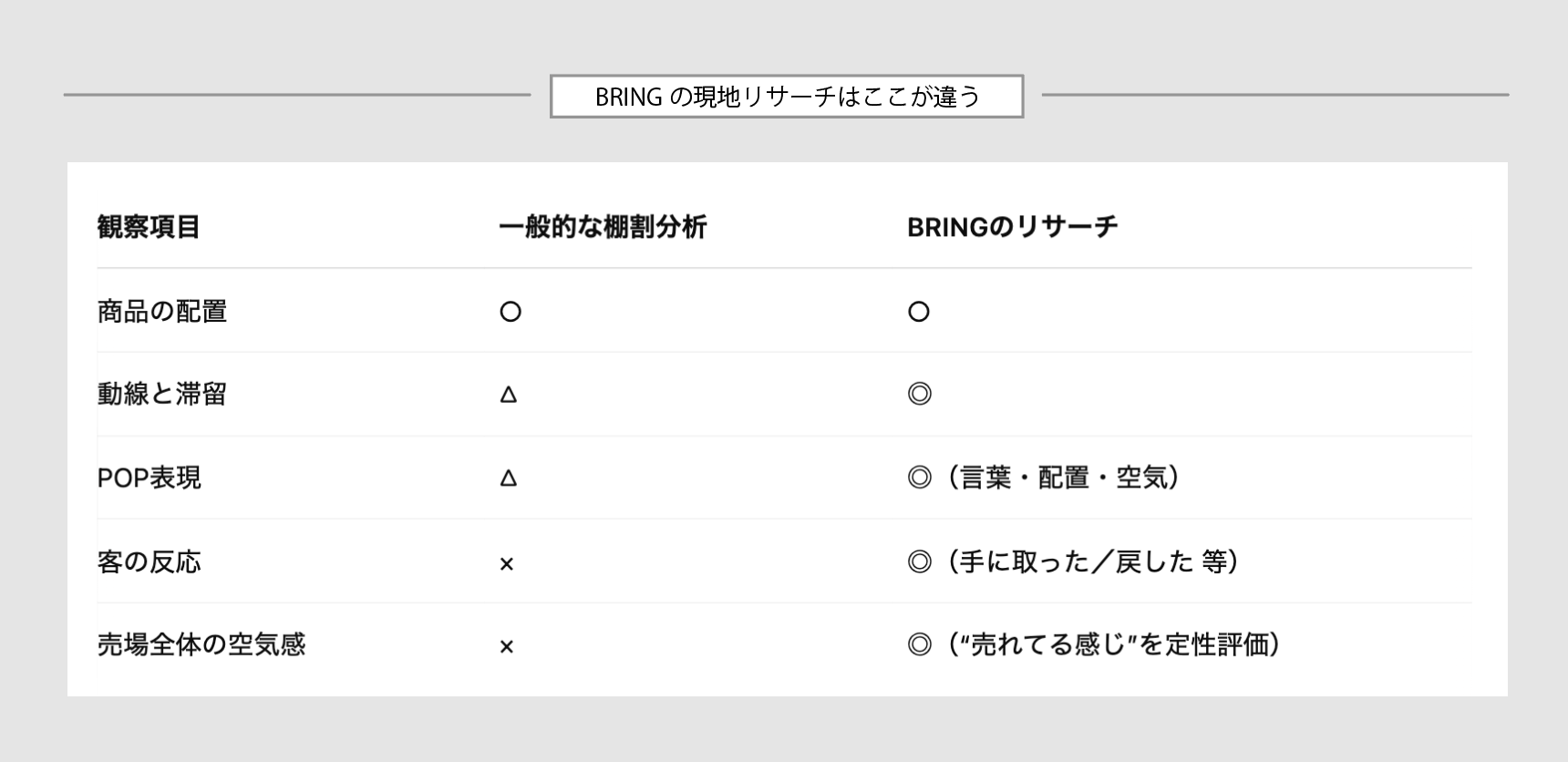Screen dimensions: 1568x762
Task: Click the 観察項目 column header
Action: [149, 227]
